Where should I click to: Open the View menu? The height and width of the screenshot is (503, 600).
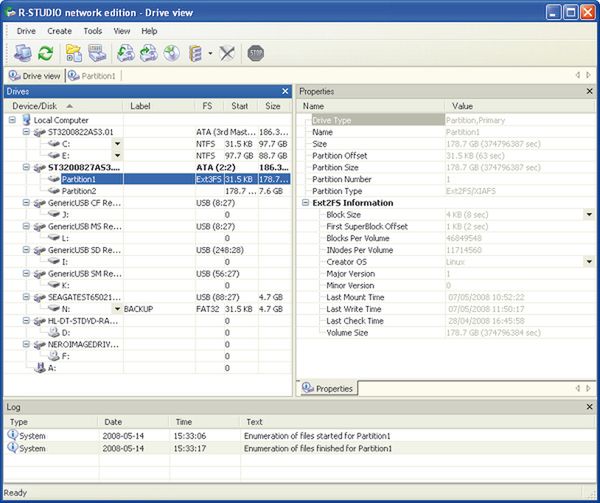click(x=122, y=31)
